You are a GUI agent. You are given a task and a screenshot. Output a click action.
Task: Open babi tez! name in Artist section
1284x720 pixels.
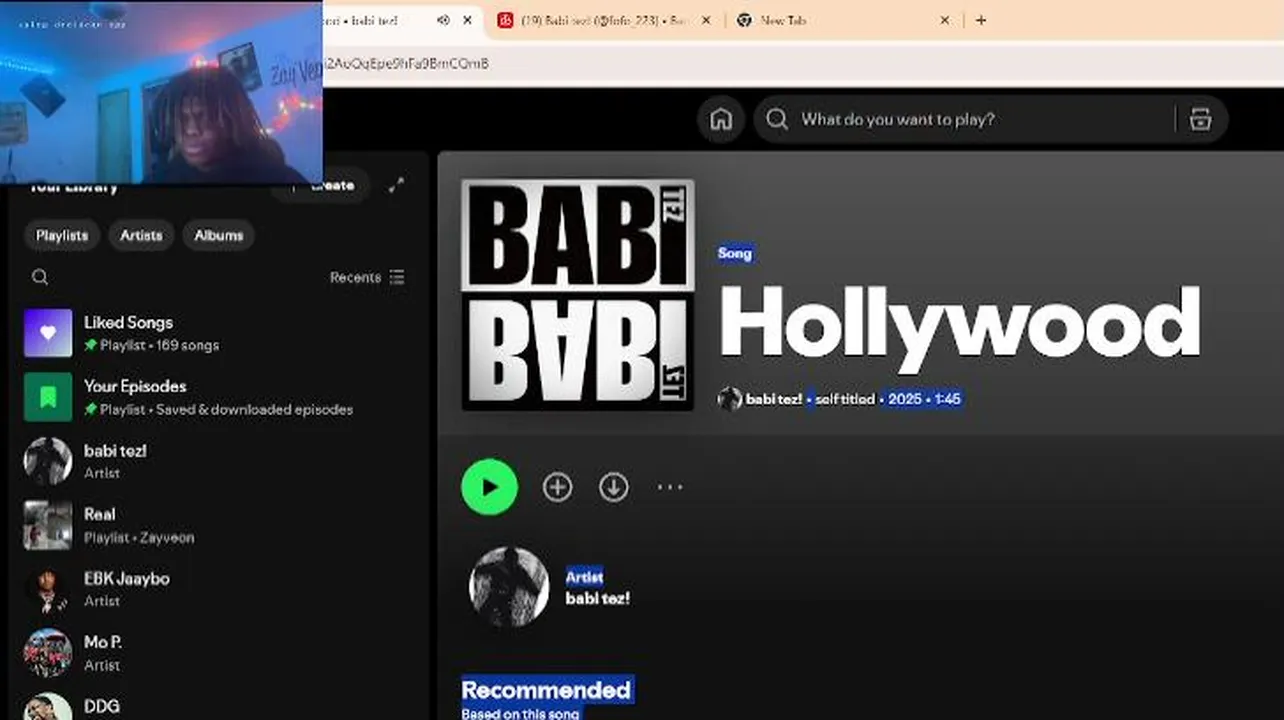click(597, 598)
